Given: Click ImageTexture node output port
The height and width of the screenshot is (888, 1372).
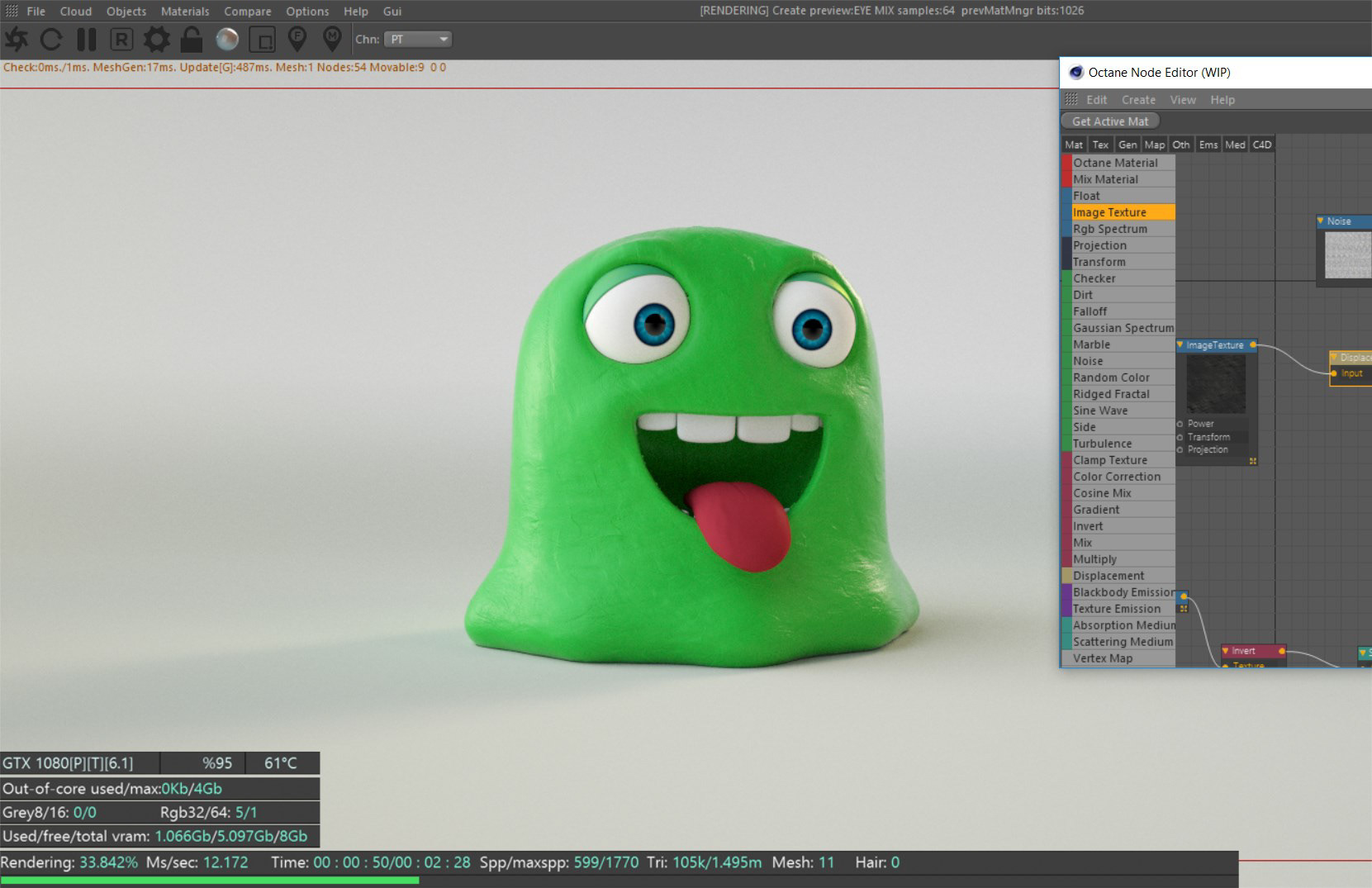Looking at the screenshot, I should coord(1253,345).
